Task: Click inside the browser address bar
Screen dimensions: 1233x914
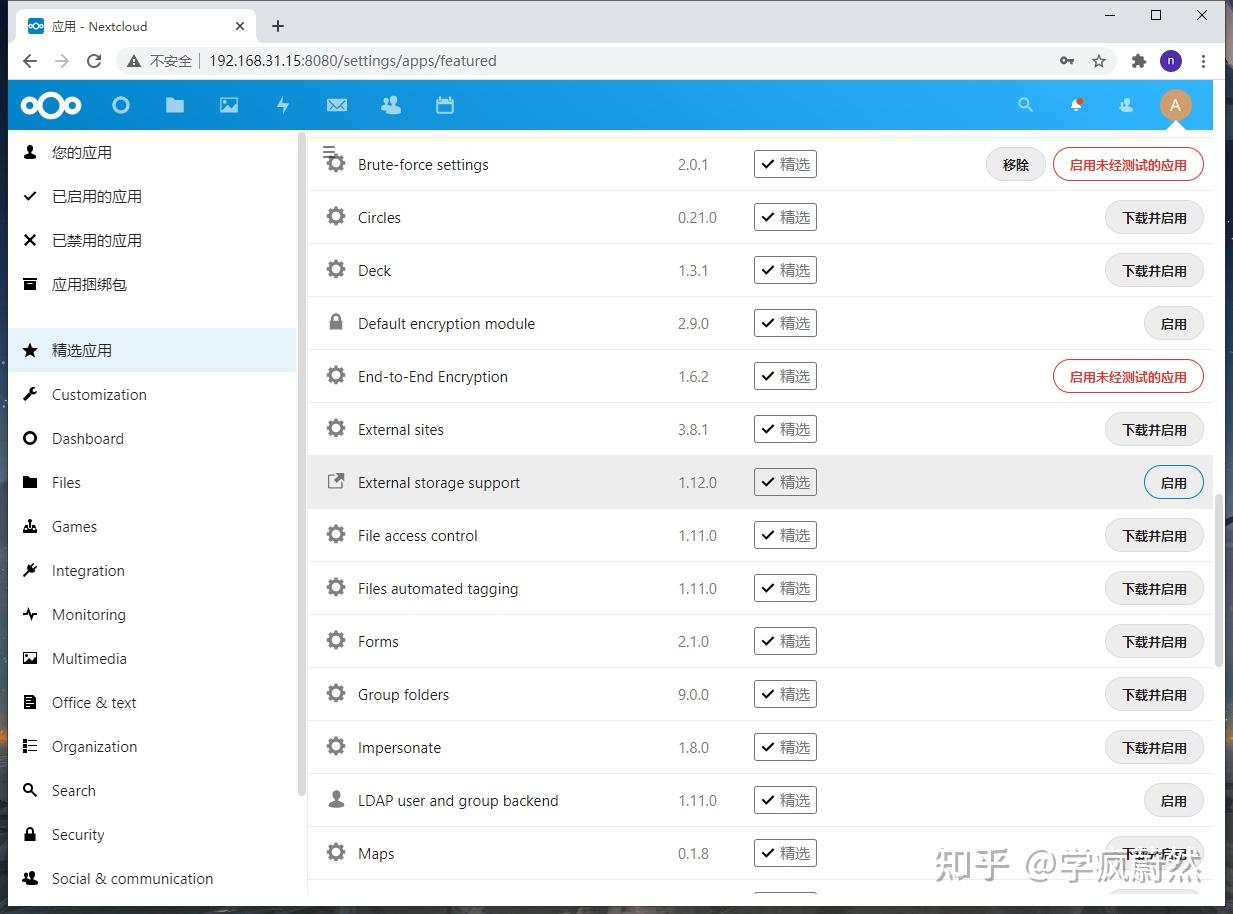Action: point(400,61)
